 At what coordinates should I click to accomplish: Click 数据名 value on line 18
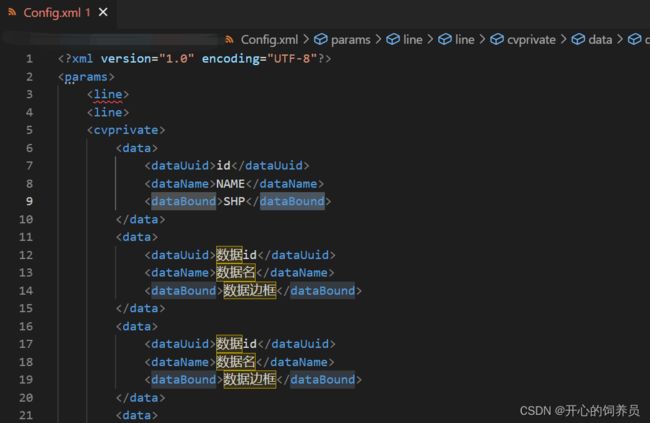pos(235,362)
